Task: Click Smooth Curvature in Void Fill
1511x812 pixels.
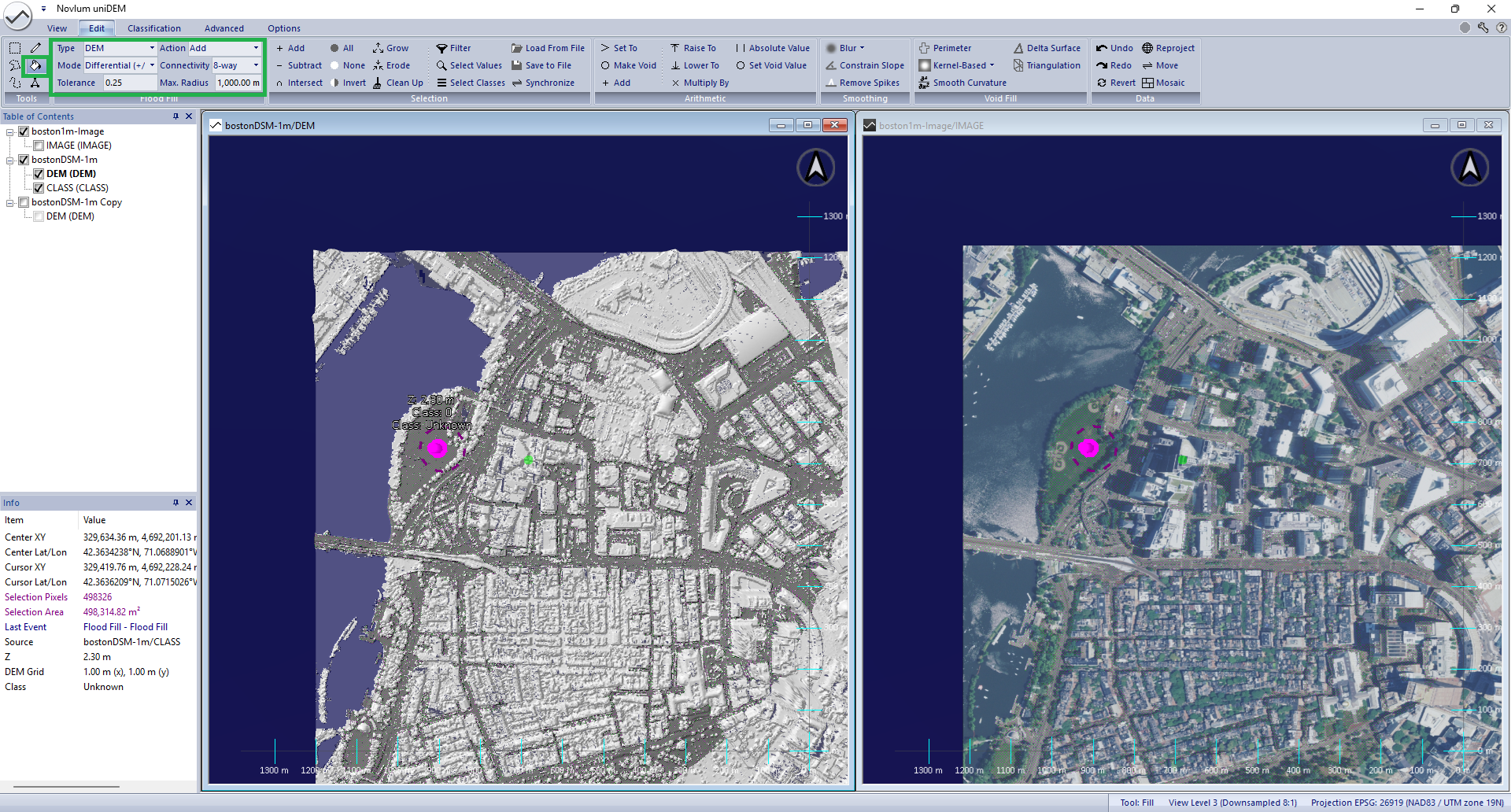Action: (962, 83)
